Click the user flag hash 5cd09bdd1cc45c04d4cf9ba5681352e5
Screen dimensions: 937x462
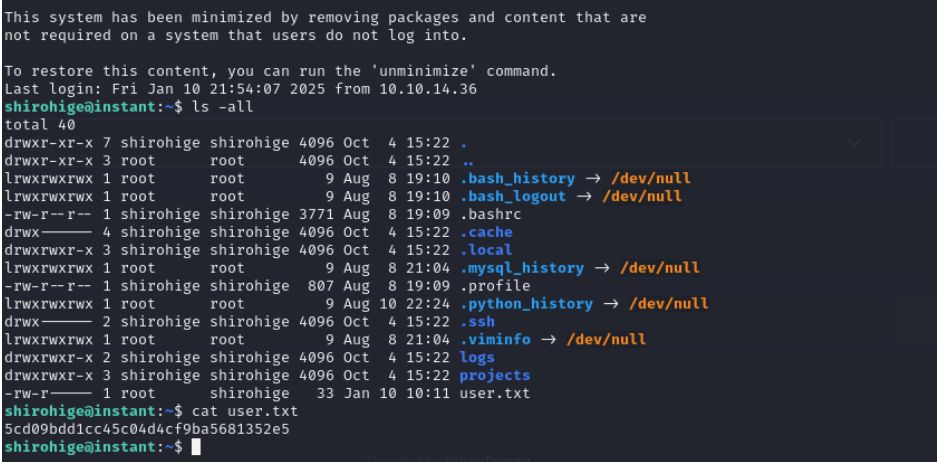(147, 429)
